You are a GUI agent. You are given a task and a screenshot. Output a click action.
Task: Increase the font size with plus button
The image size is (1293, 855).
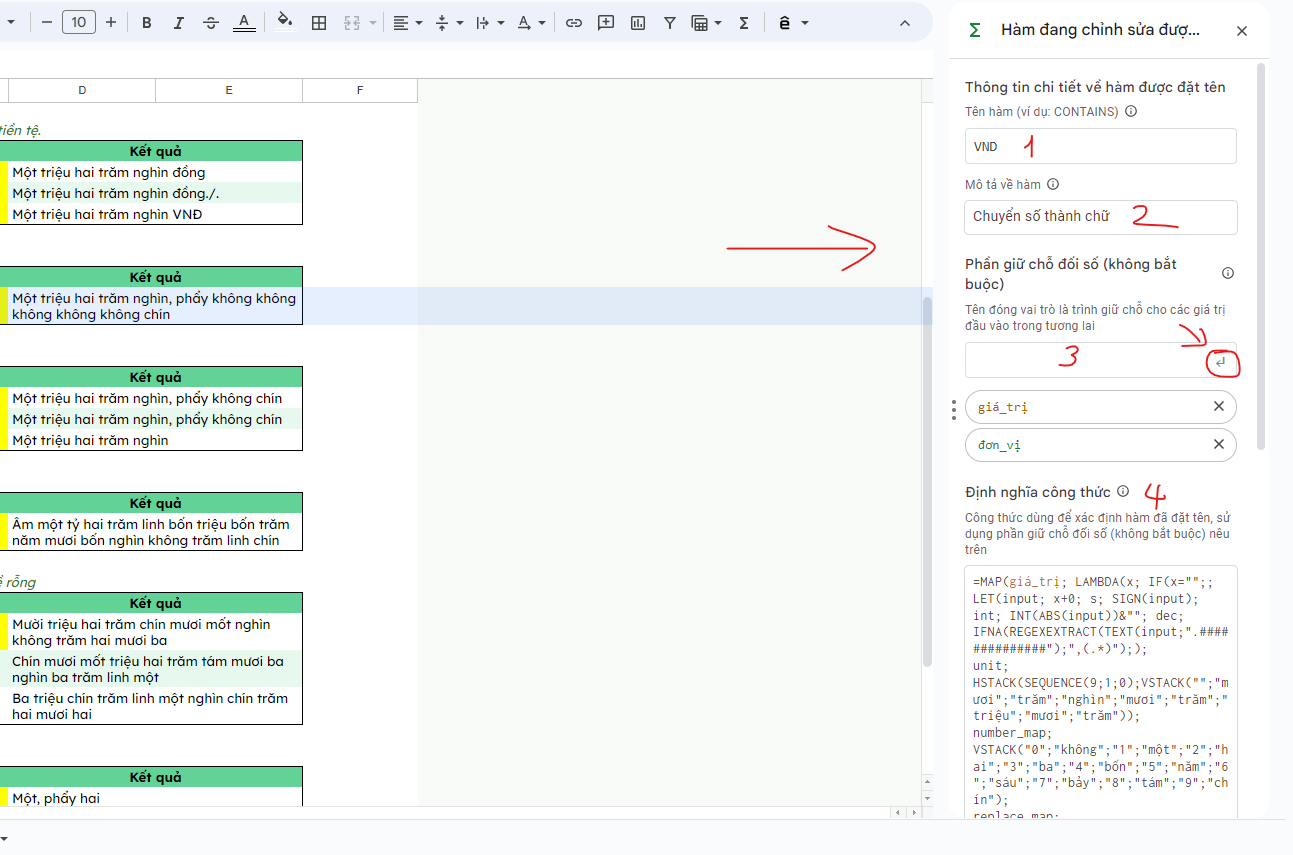(x=111, y=23)
